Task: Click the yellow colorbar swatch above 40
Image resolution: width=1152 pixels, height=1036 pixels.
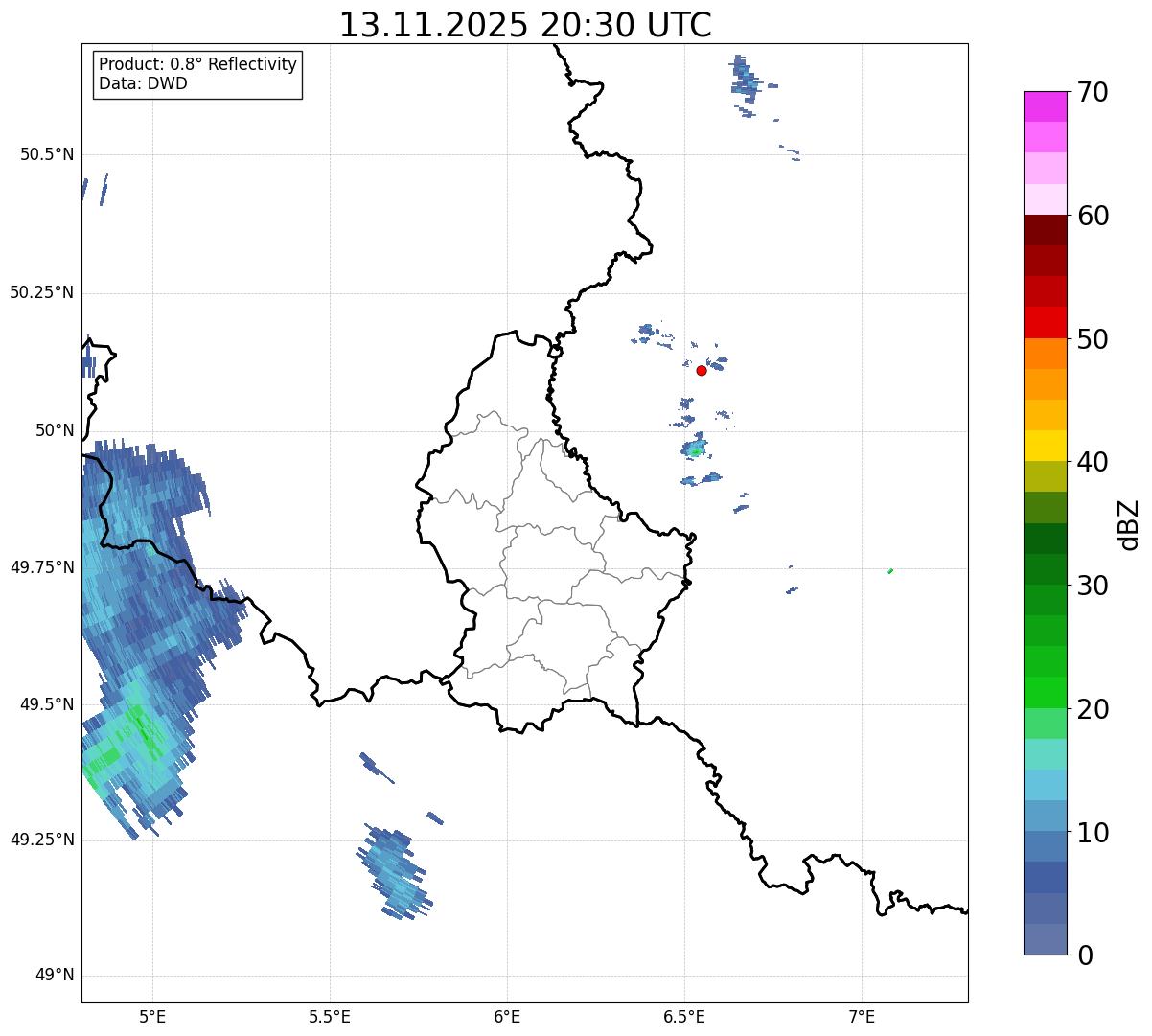Action: 1046,446
